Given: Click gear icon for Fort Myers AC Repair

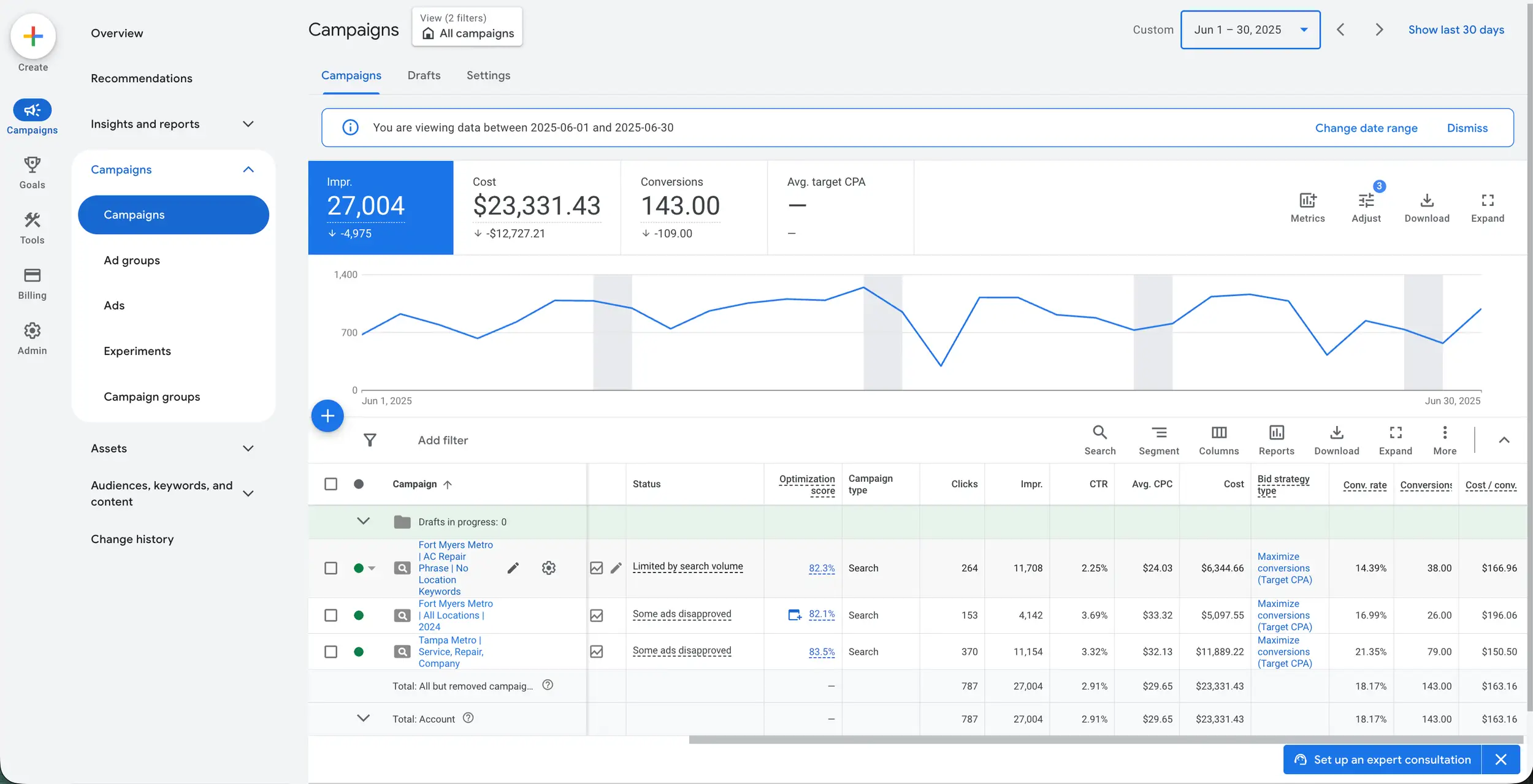Looking at the screenshot, I should pyautogui.click(x=548, y=568).
